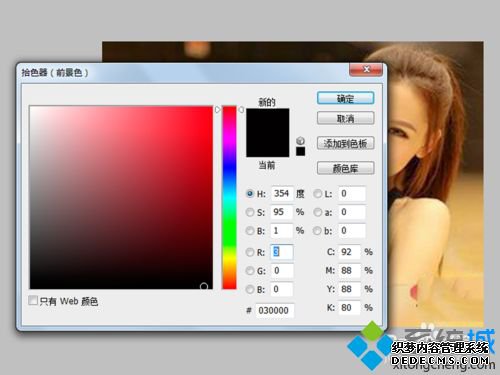Select the Lab b radio button
This screenshot has width=500, height=375.
pyautogui.click(x=318, y=231)
